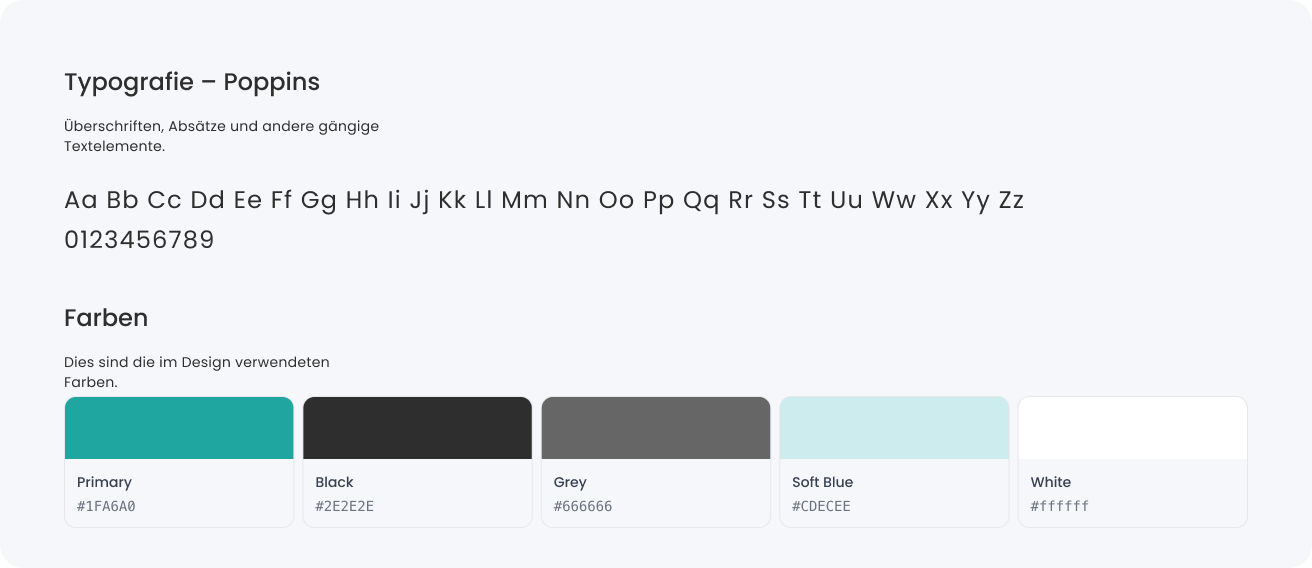
Task: Click the Primary teal color swatch
Action: coord(179,428)
